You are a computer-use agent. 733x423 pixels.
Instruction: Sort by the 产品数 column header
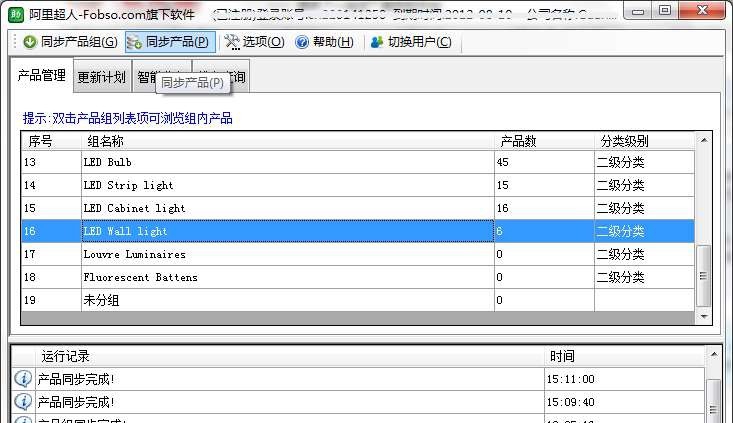[x=545, y=141]
